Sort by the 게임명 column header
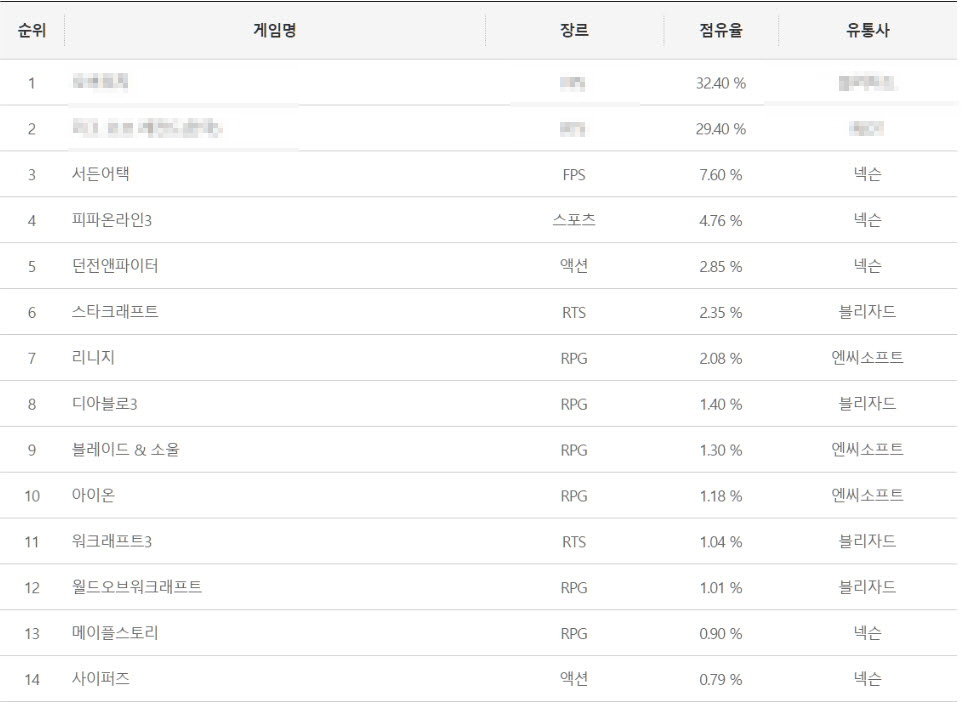 pos(275,30)
